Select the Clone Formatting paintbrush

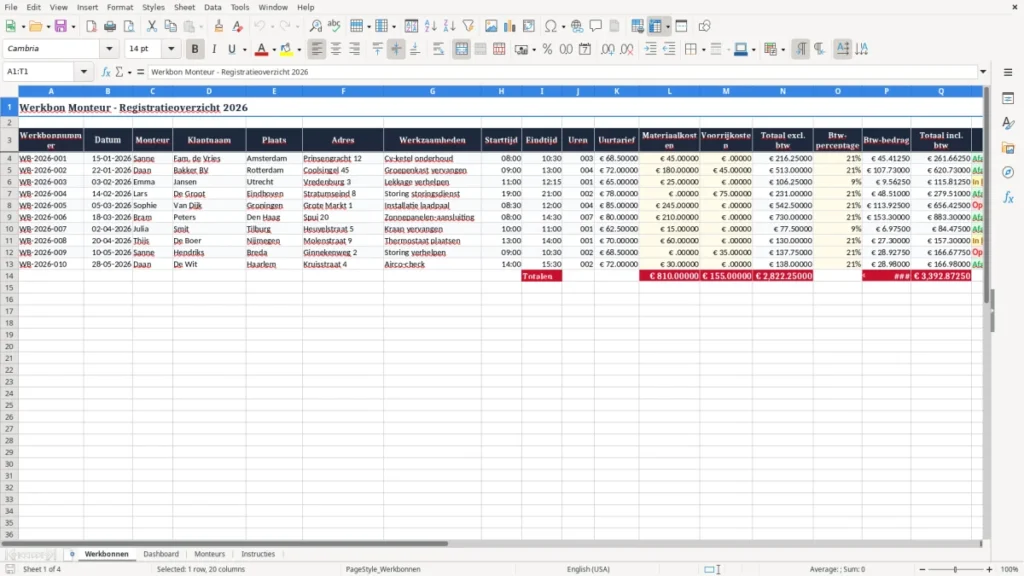point(219,26)
